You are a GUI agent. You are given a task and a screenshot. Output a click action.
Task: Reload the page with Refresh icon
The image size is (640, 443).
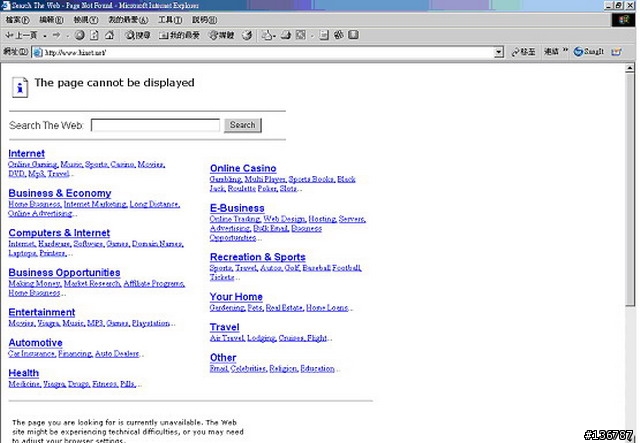[x=94, y=36]
